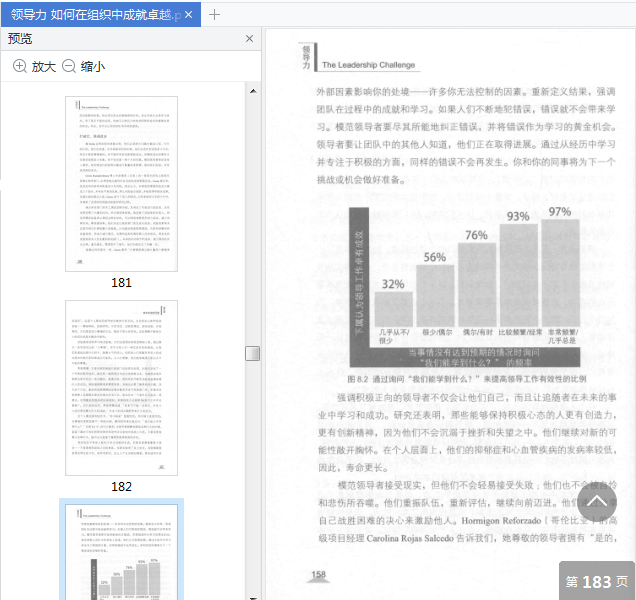Click the 图 8.2 figure caption
Viewport: 636px width, 600px height.
click(467, 379)
